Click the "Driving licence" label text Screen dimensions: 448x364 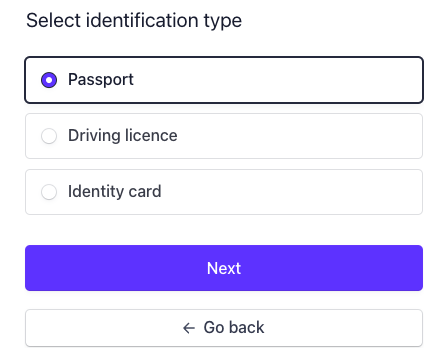click(x=123, y=136)
